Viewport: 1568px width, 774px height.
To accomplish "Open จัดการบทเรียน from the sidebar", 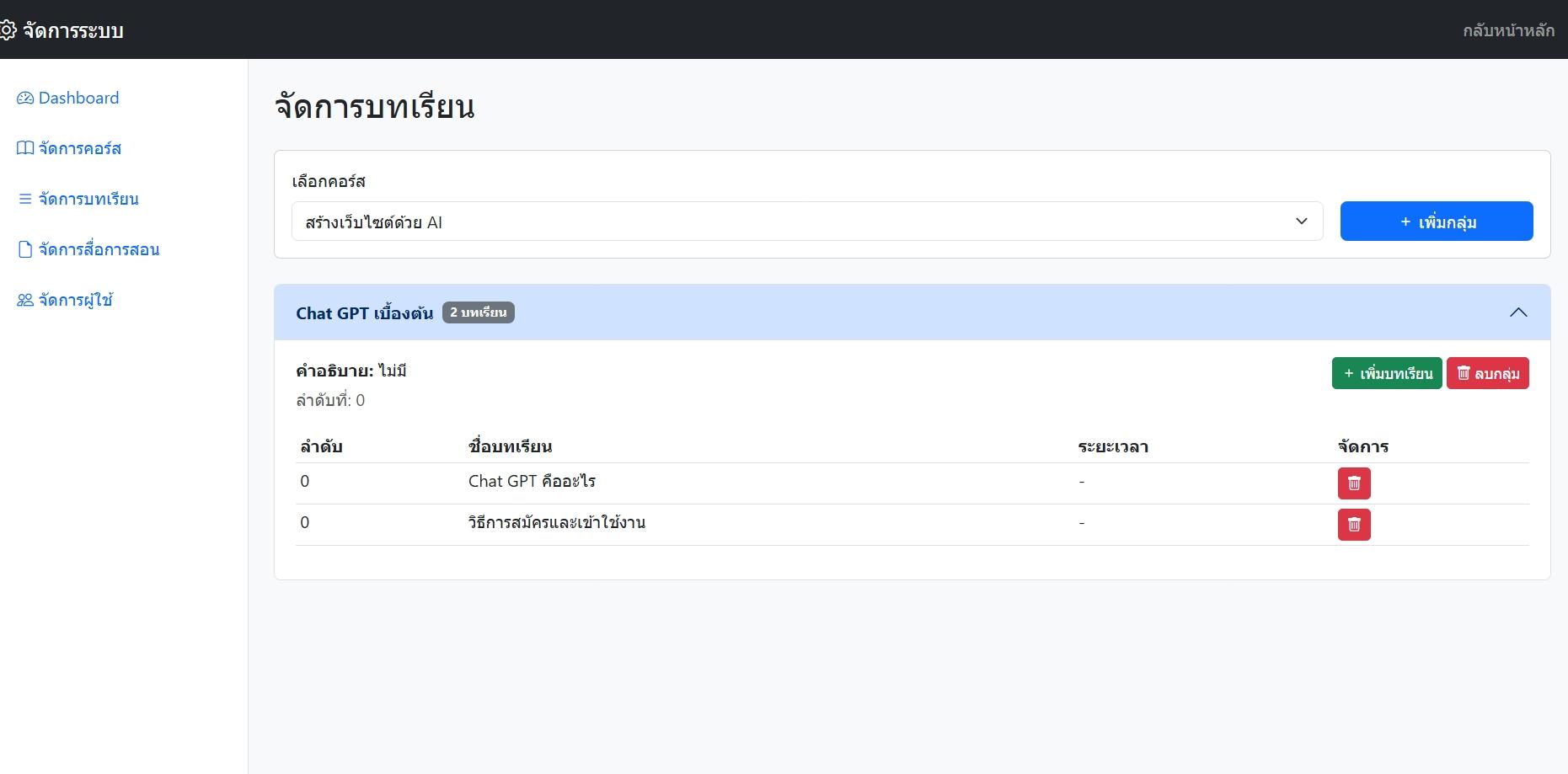I will tap(78, 199).
